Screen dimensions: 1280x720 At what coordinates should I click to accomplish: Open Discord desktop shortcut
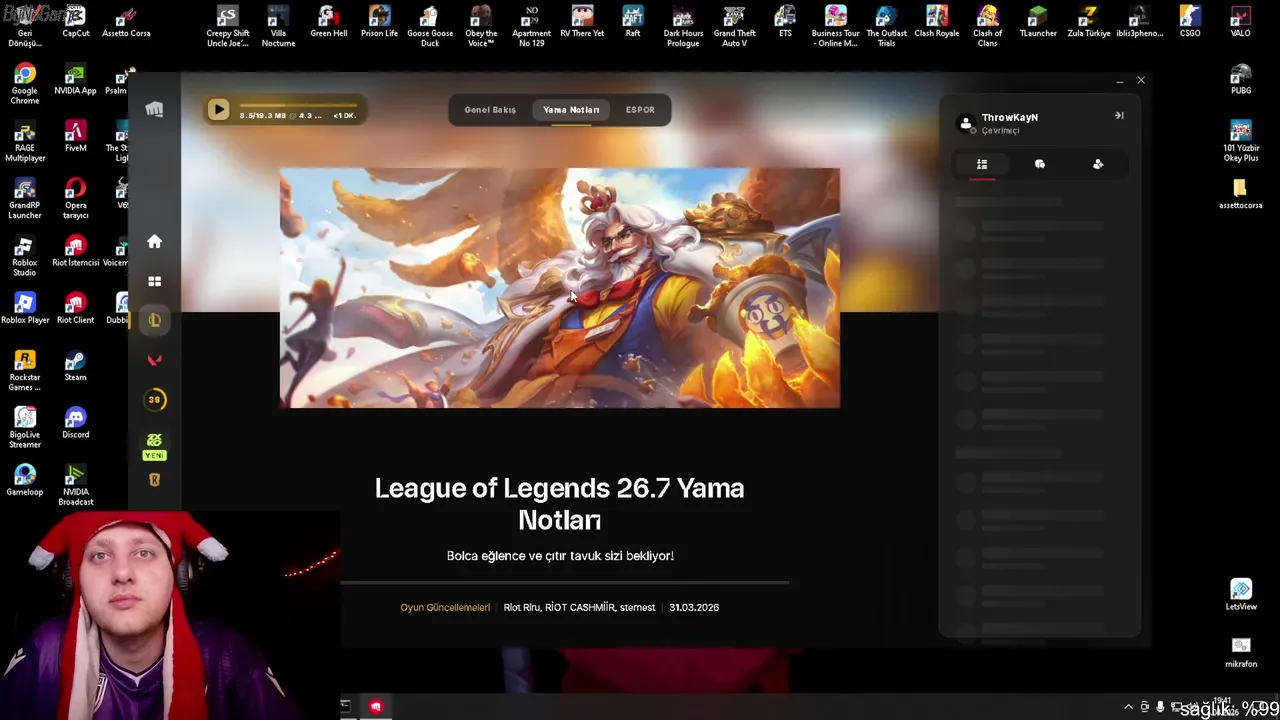pos(75,423)
